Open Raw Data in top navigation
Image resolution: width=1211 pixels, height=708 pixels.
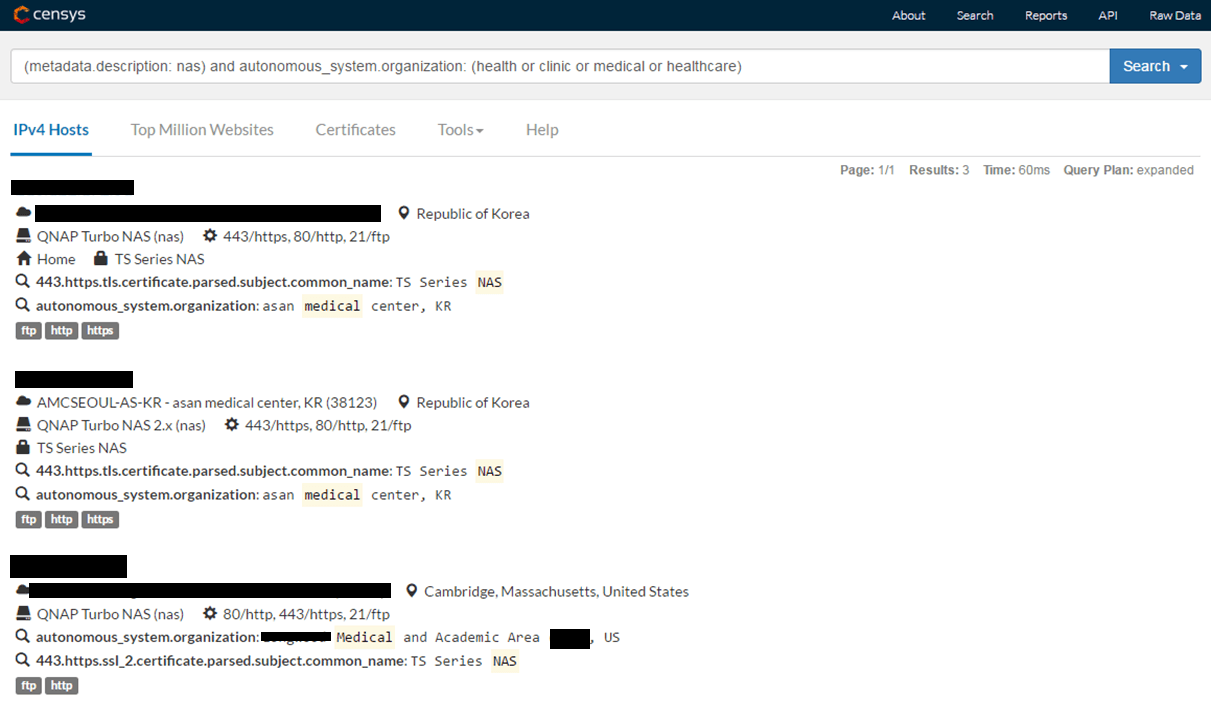point(1175,15)
